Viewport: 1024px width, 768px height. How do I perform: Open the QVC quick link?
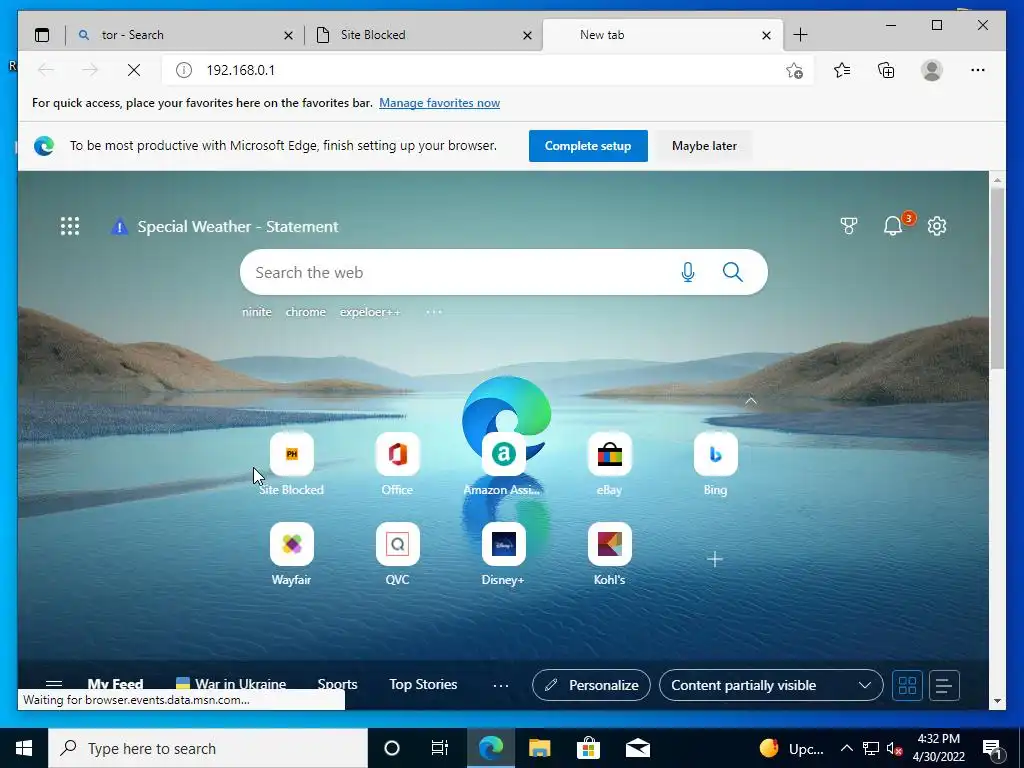397,554
